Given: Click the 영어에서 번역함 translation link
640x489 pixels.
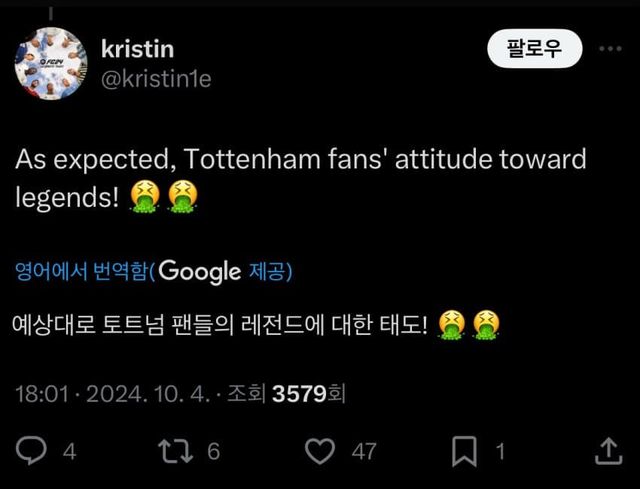Looking at the screenshot, I should 84,270.
